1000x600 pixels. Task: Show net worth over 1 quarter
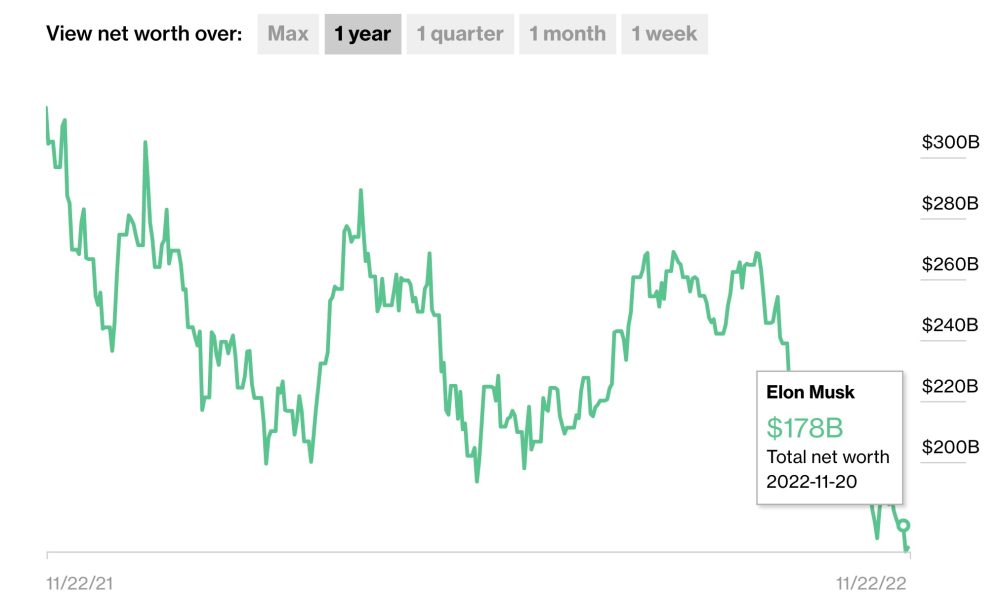(460, 34)
